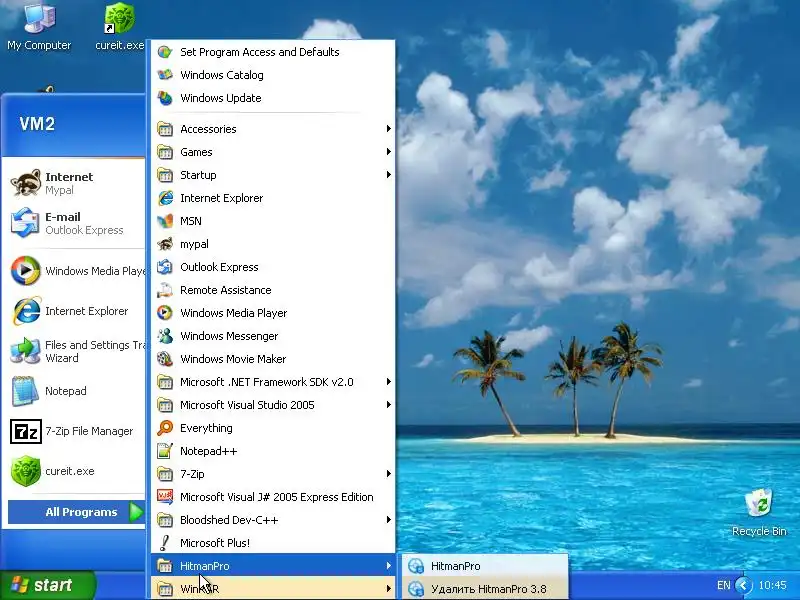Click the green cureit.exe Start menu icon

(26, 471)
